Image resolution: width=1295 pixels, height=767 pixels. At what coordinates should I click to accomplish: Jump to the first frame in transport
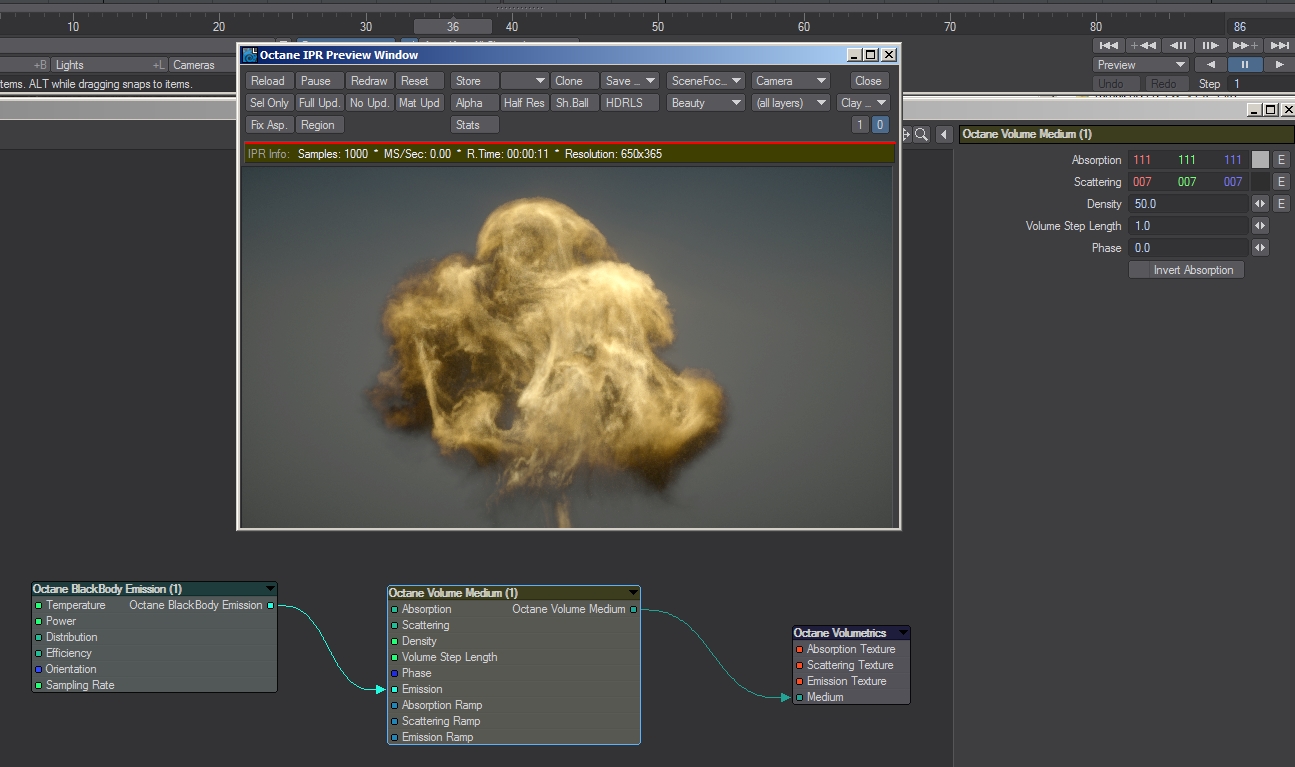1108,45
